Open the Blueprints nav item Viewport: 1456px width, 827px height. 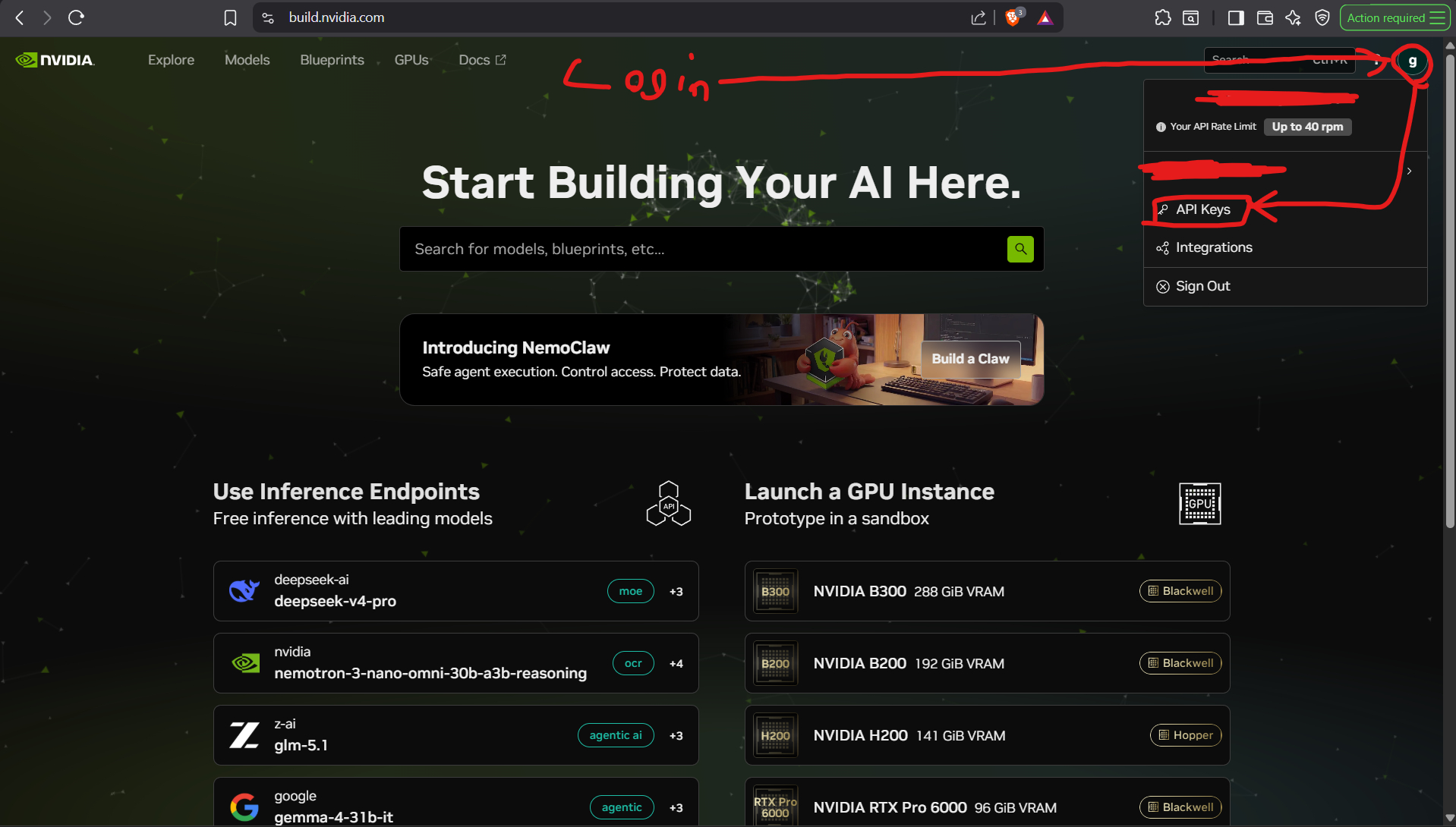pos(332,60)
